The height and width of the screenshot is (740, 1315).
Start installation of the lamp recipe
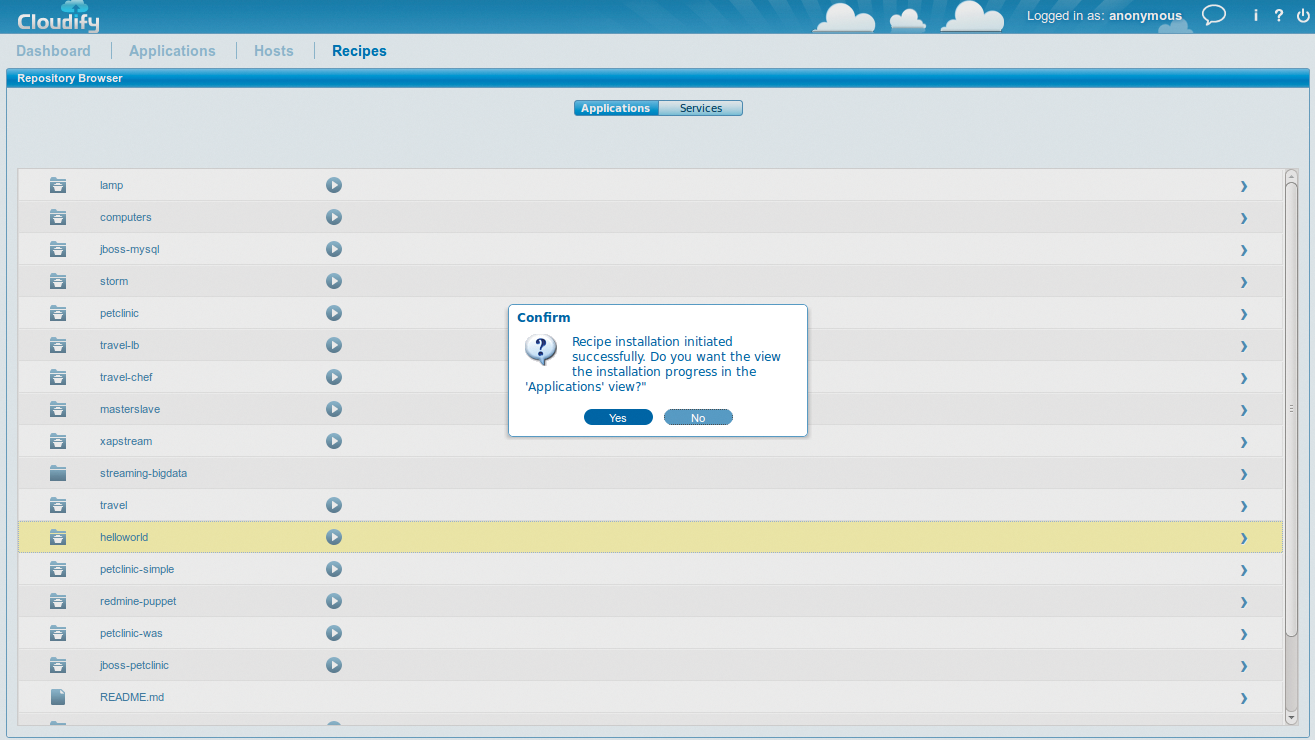tap(333, 185)
